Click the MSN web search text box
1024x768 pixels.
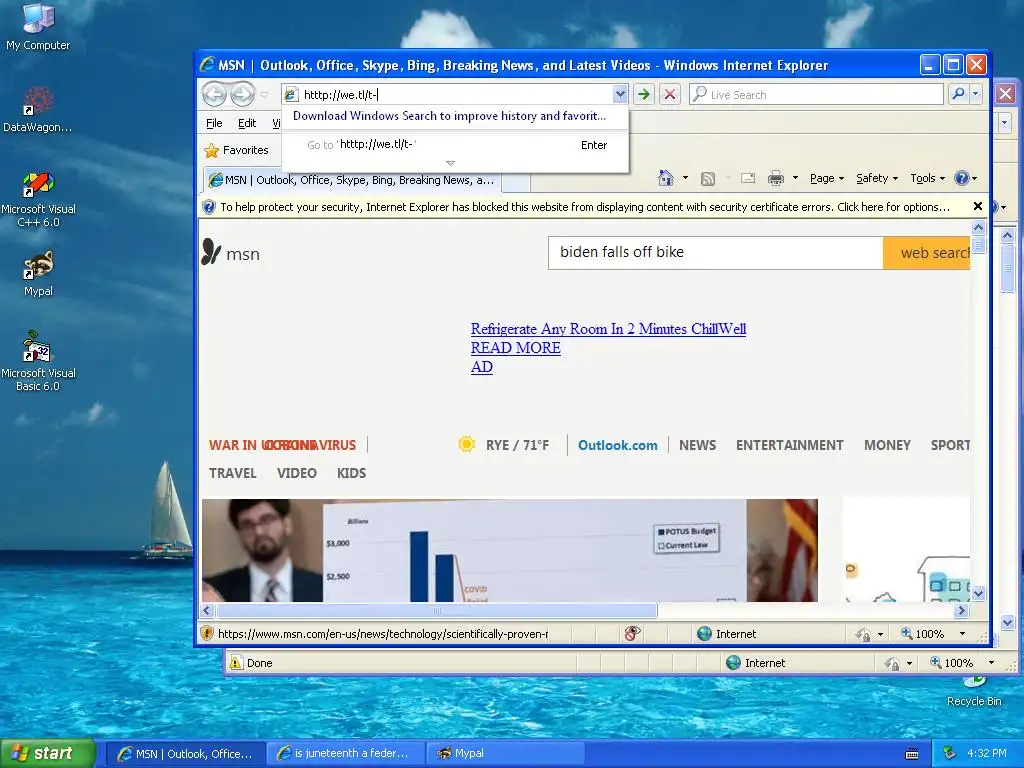pyautogui.click(x=715, y=253)
